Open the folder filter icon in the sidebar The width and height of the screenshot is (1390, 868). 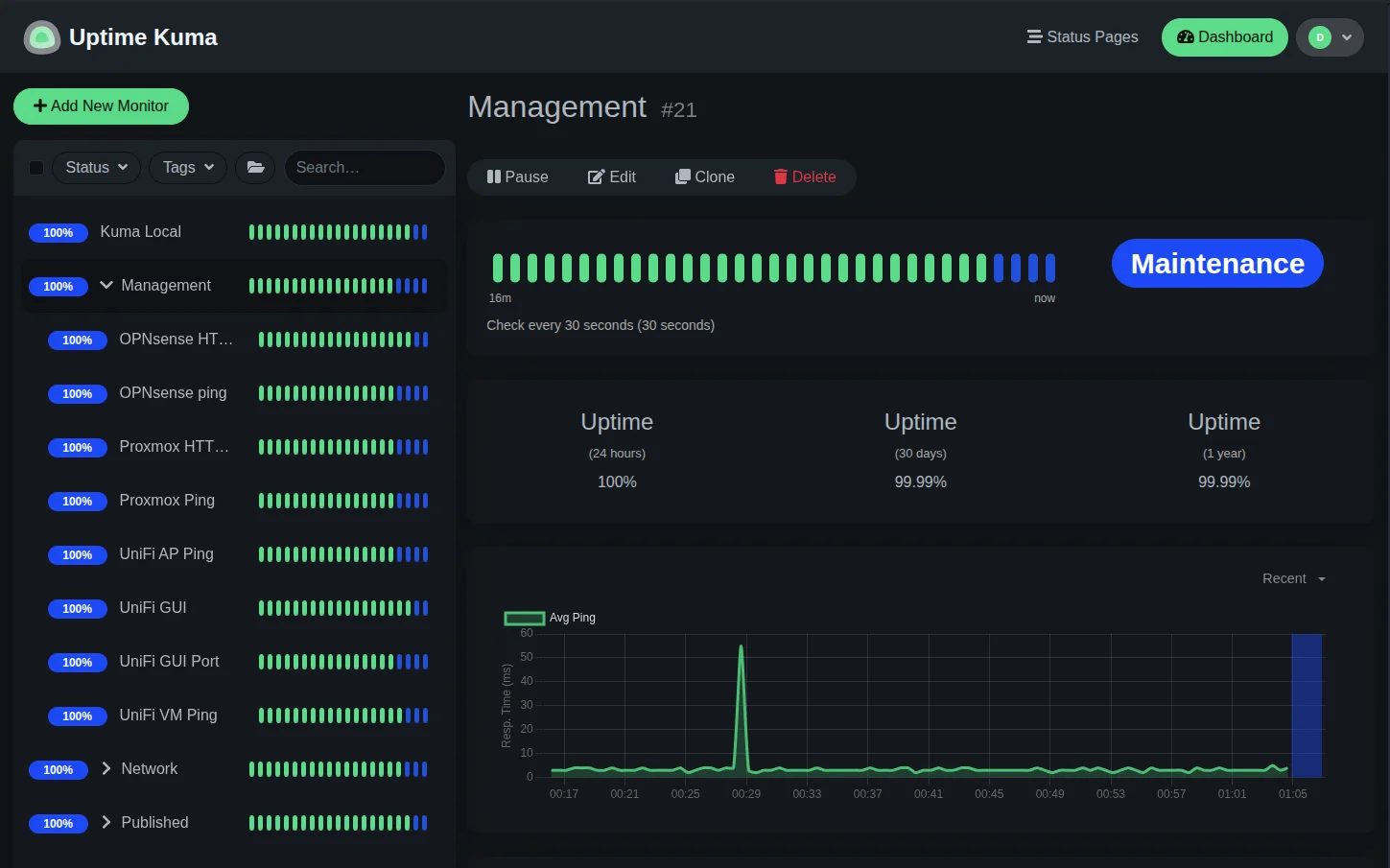click(255, 167)
